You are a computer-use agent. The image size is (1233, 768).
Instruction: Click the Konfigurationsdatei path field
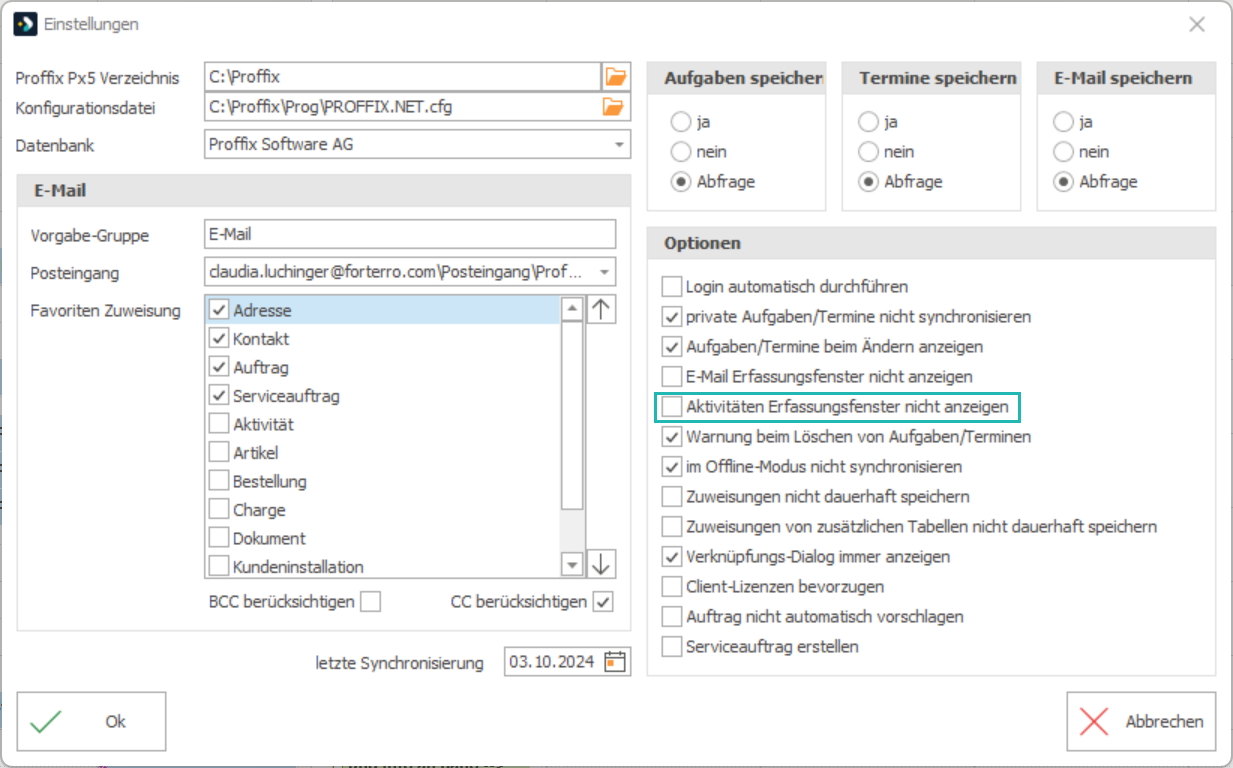402,106
